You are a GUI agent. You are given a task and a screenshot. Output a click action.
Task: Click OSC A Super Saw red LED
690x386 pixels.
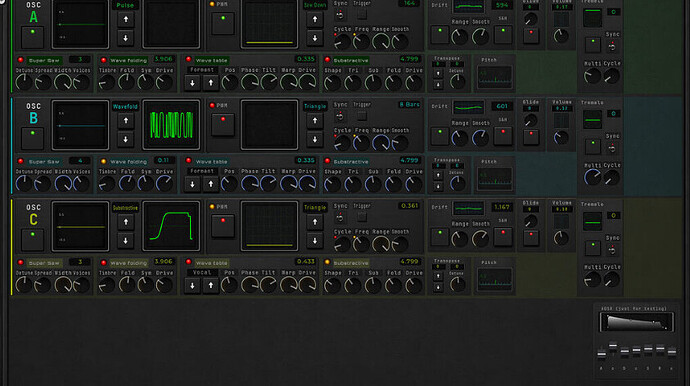tap(20, 60)
